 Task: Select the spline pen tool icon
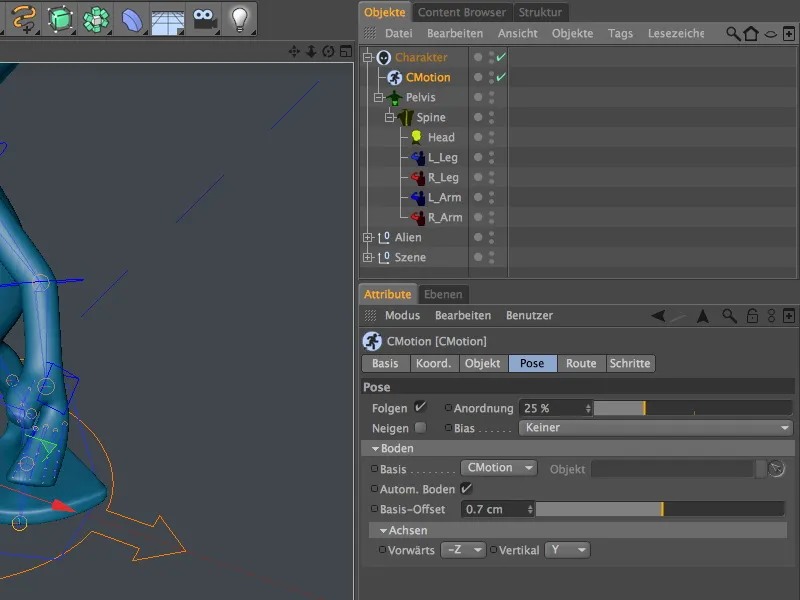(x=23, y=18)
